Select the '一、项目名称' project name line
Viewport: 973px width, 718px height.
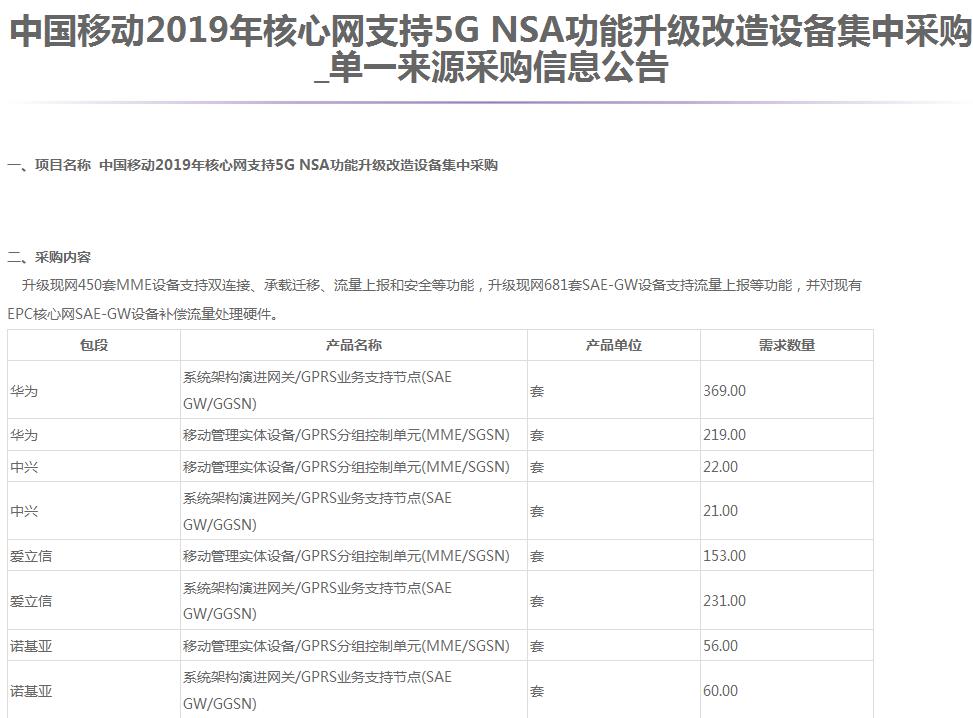[x=253, y=165]
